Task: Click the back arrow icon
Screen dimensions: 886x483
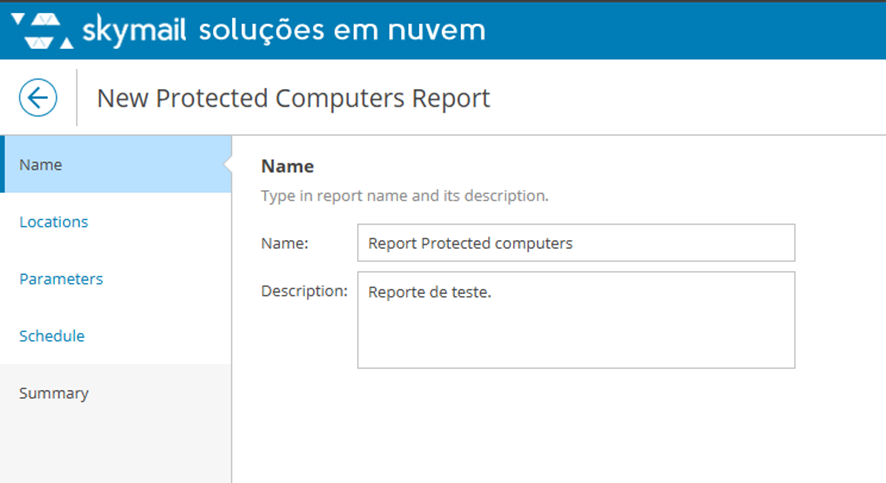Action: tap(38, 98)
